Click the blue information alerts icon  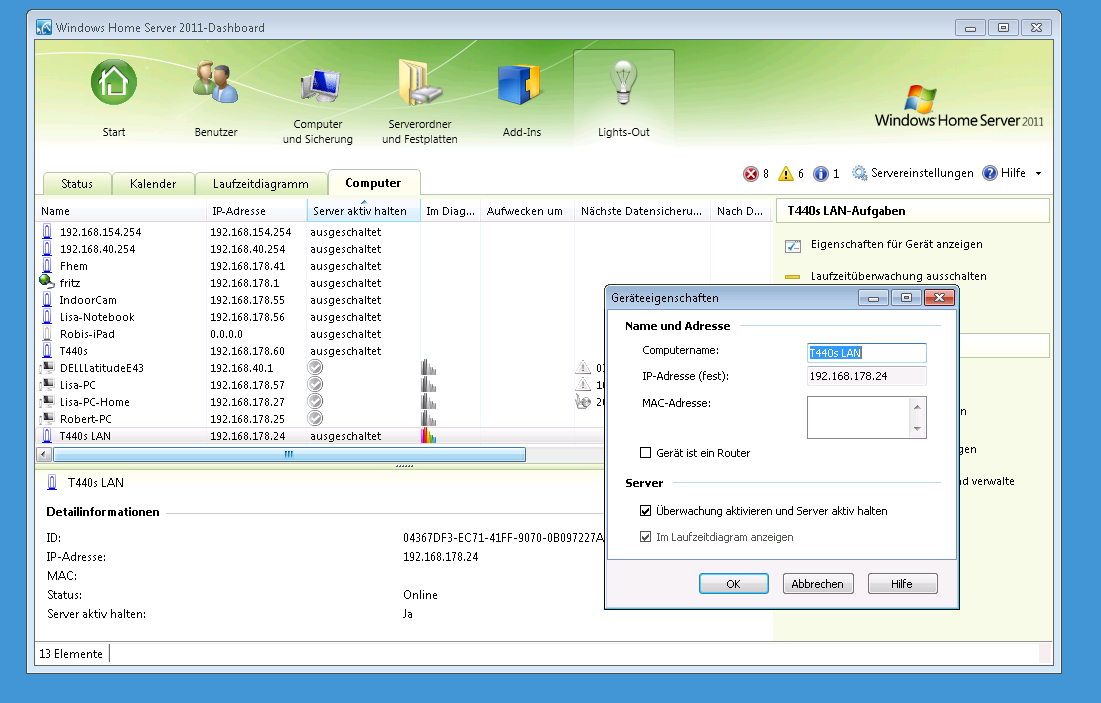coord(820,173)
